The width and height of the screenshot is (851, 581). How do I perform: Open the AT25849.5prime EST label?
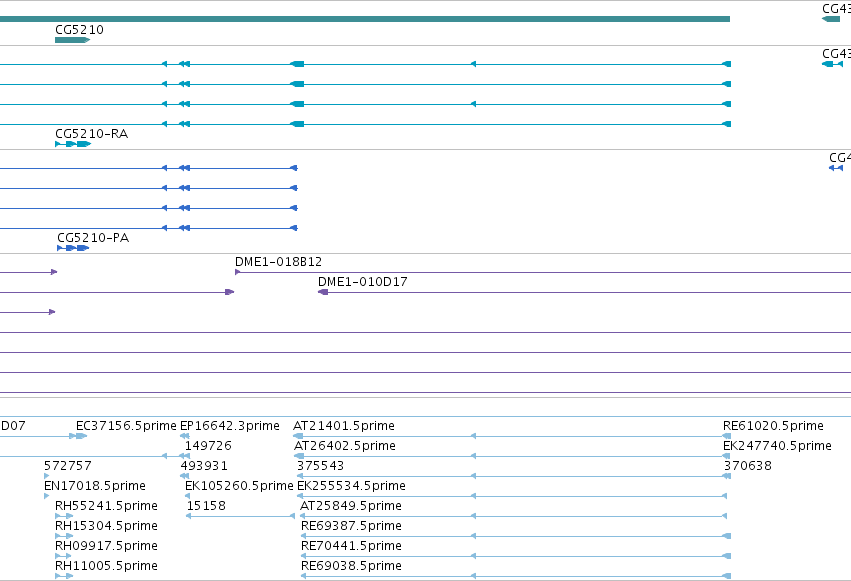pyautogui.click(x=351, y=506)
